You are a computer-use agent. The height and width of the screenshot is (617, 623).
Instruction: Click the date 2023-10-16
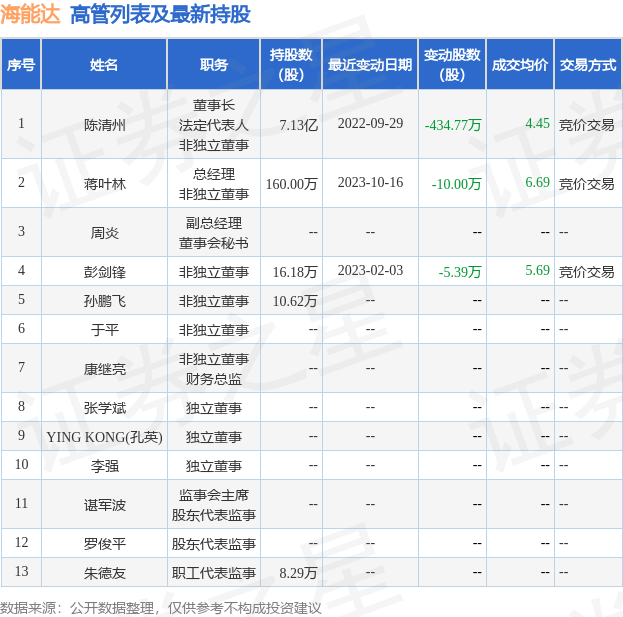tap(370, 182)
